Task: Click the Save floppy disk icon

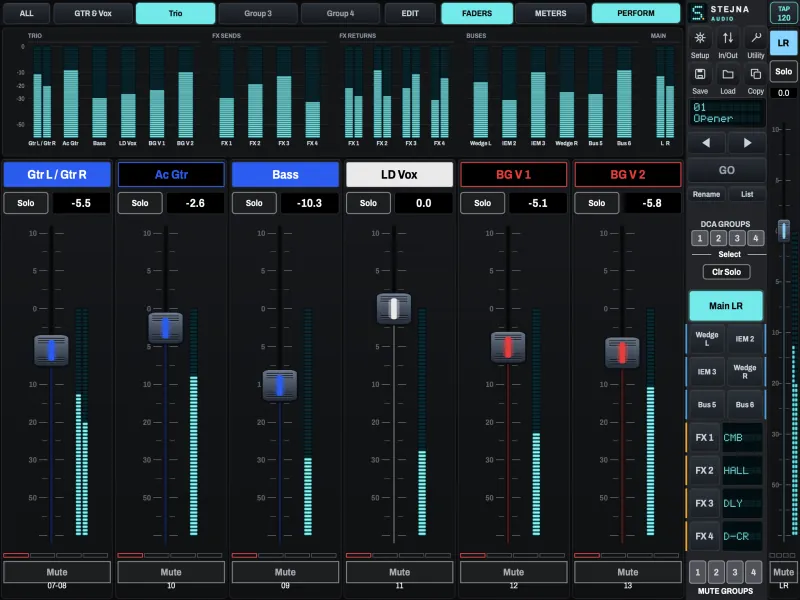Action: pos(700,74)
